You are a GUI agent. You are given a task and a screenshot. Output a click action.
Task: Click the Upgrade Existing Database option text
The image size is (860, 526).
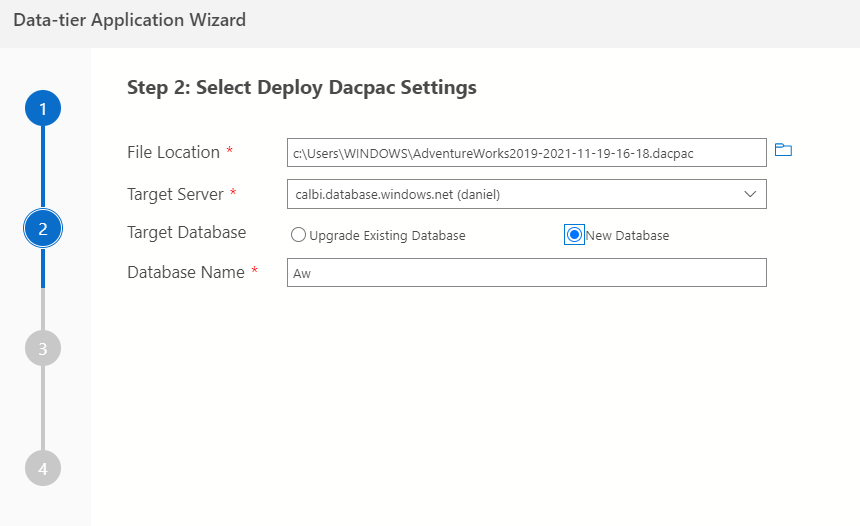[387, 236]
